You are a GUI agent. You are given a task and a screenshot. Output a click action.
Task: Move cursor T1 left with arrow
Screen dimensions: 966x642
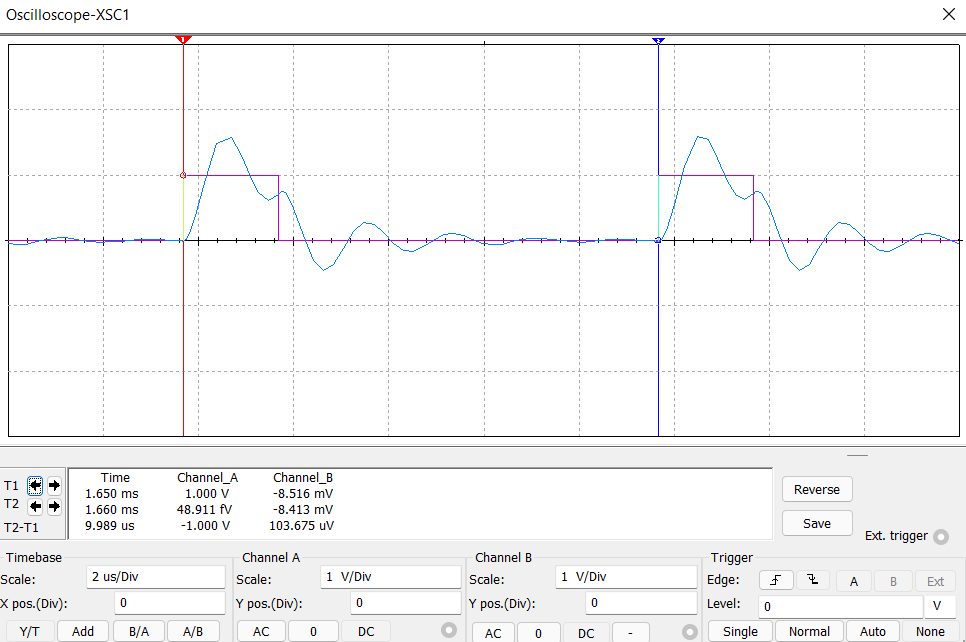coord(35,486)
